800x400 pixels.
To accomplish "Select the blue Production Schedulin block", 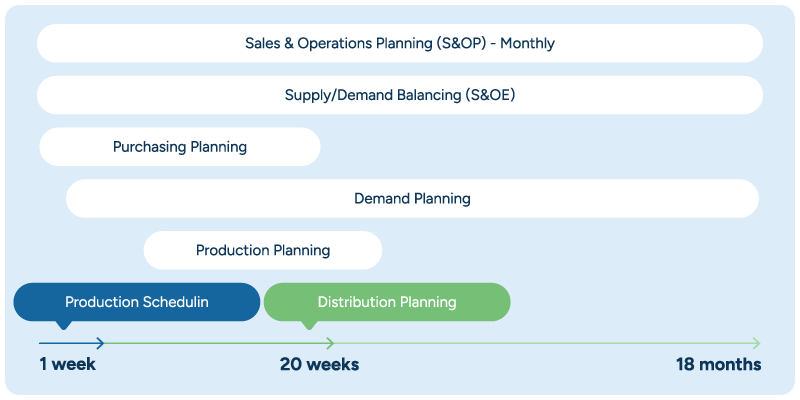I will (137, 302).
